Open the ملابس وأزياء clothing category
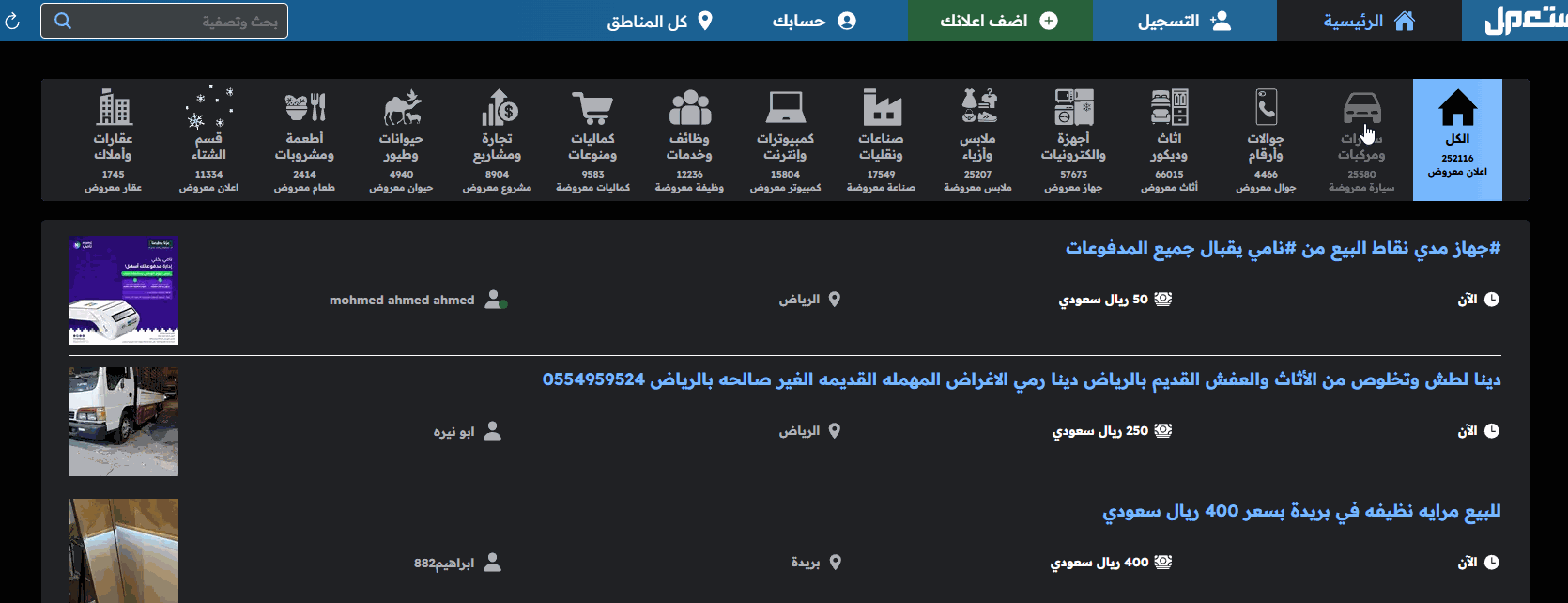This screenshot has height=603, width=1568. [x=977, y=140]
